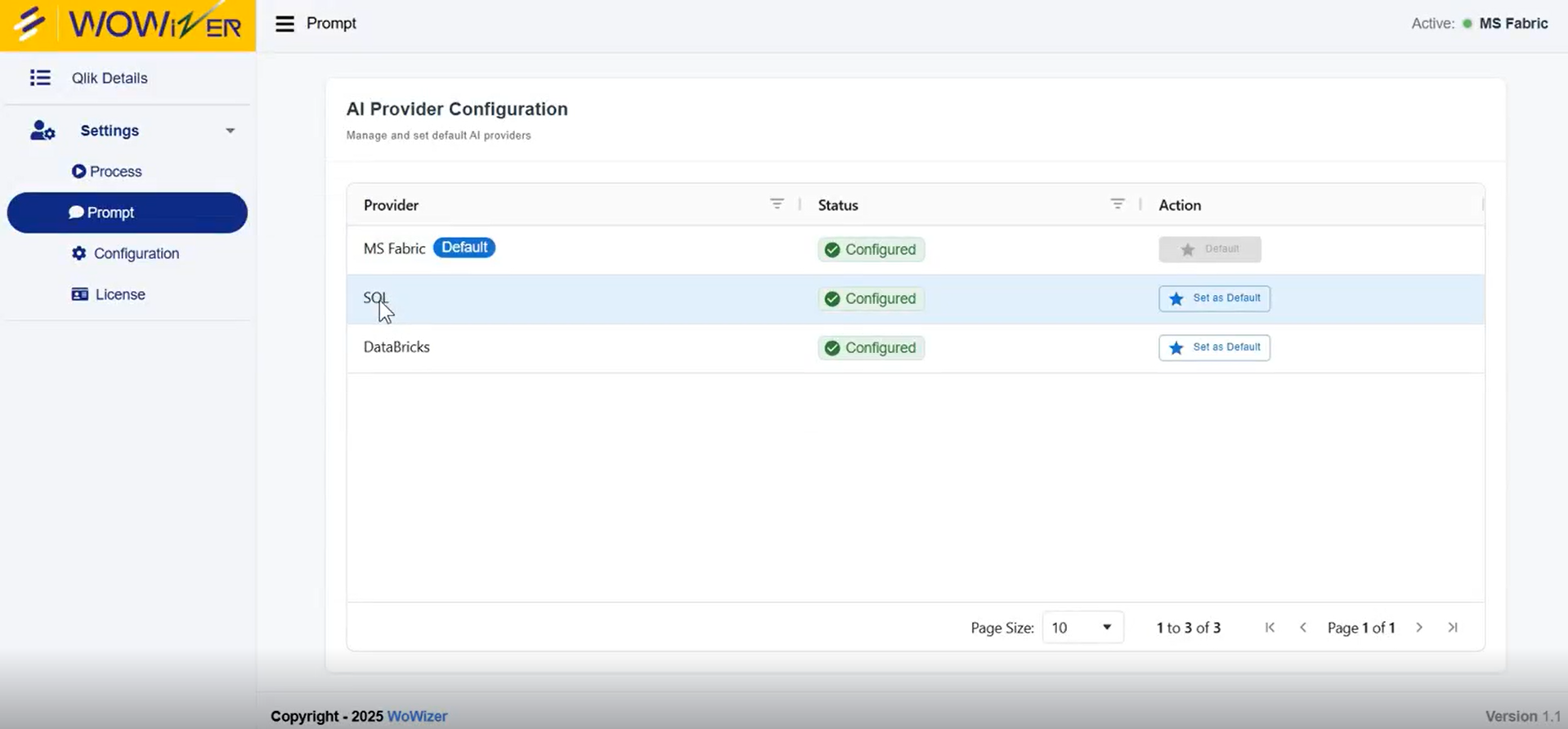Click the Default badge next to MS Fabric
Screen dimensions: 1568x729
pos(464,248)
